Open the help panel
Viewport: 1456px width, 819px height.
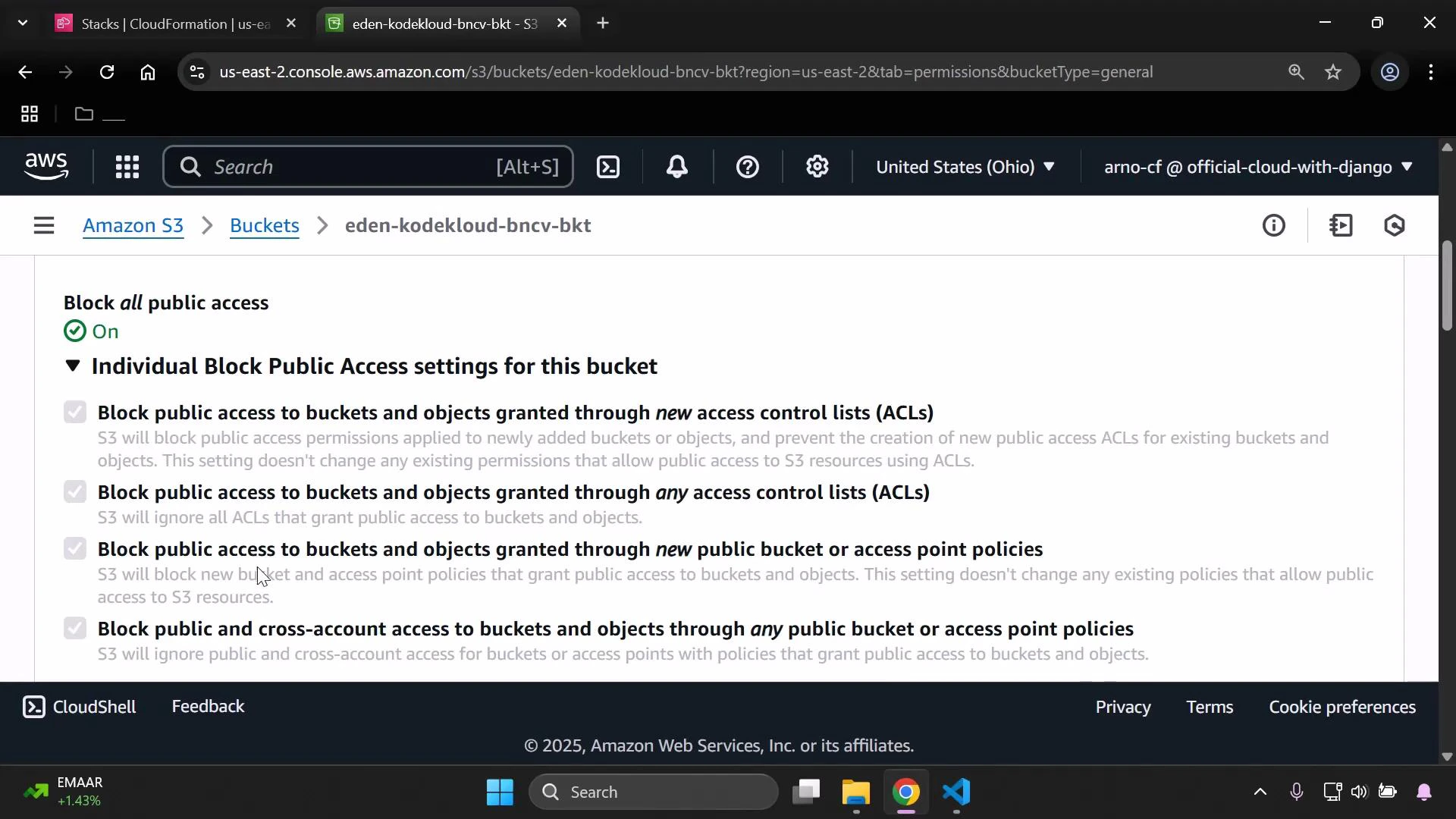click(x=748, y=166)
